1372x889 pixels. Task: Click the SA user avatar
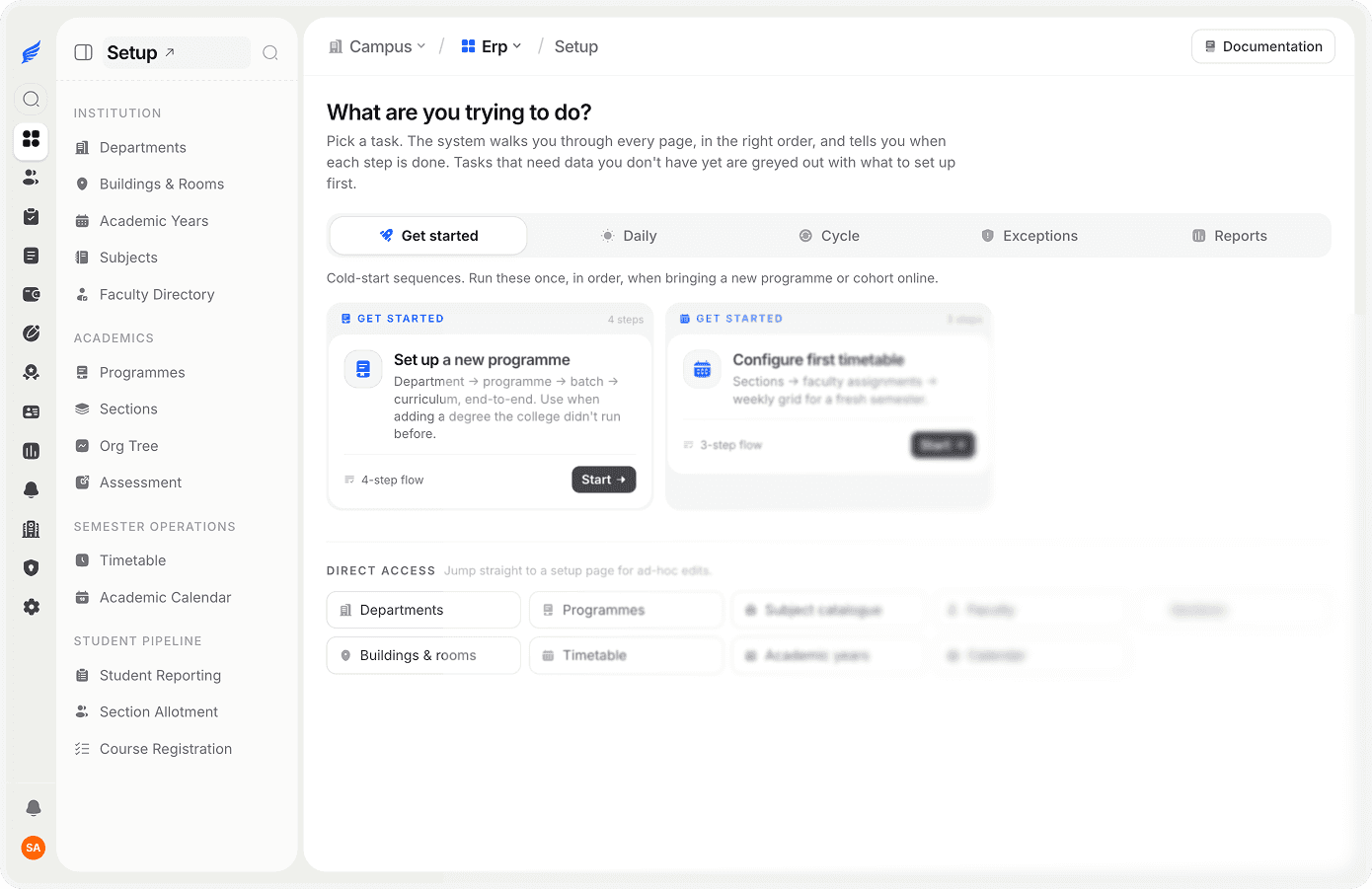[x=33, y=848]
